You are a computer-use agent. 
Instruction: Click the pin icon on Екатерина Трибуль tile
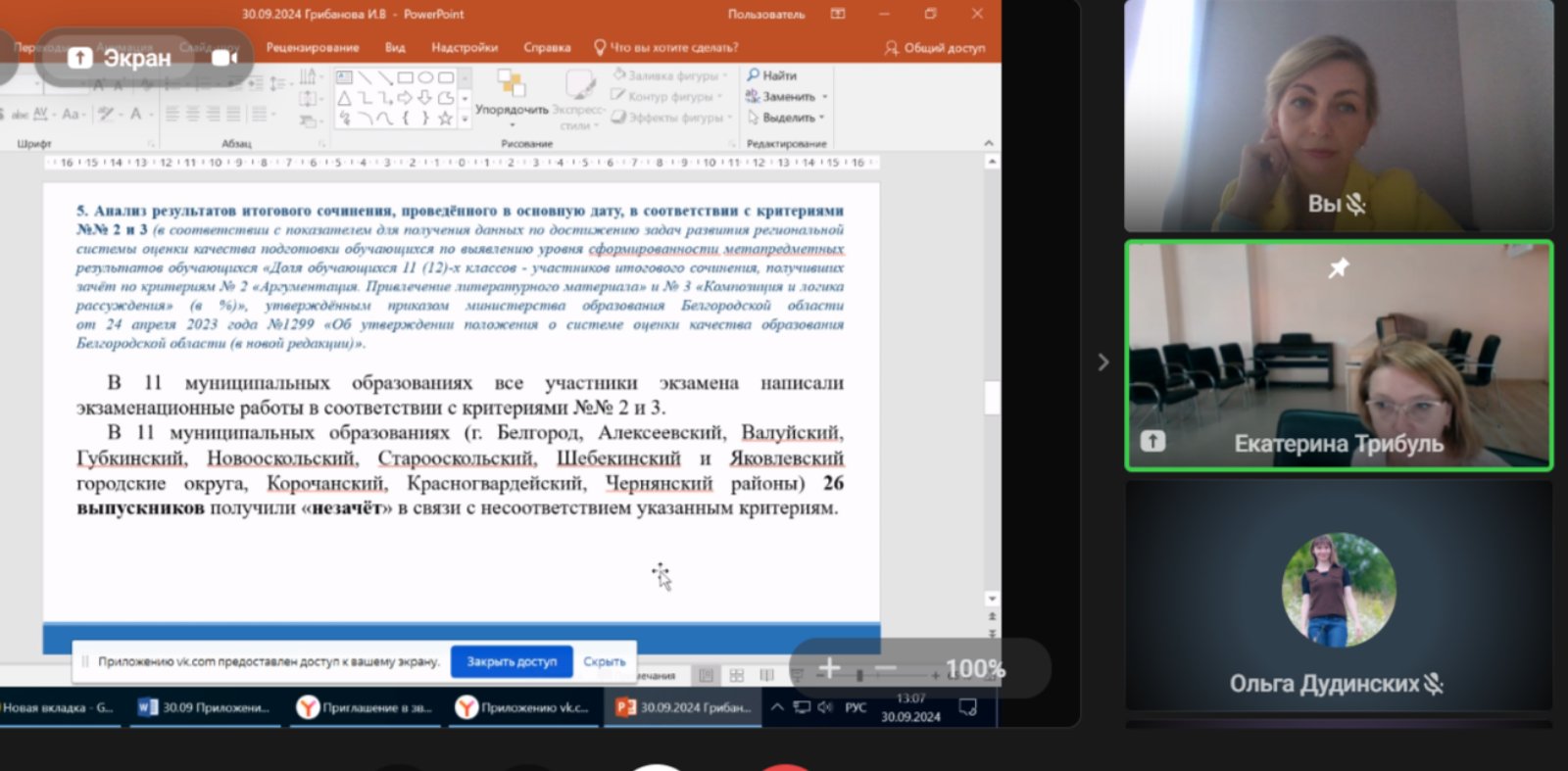point(1339,267)
